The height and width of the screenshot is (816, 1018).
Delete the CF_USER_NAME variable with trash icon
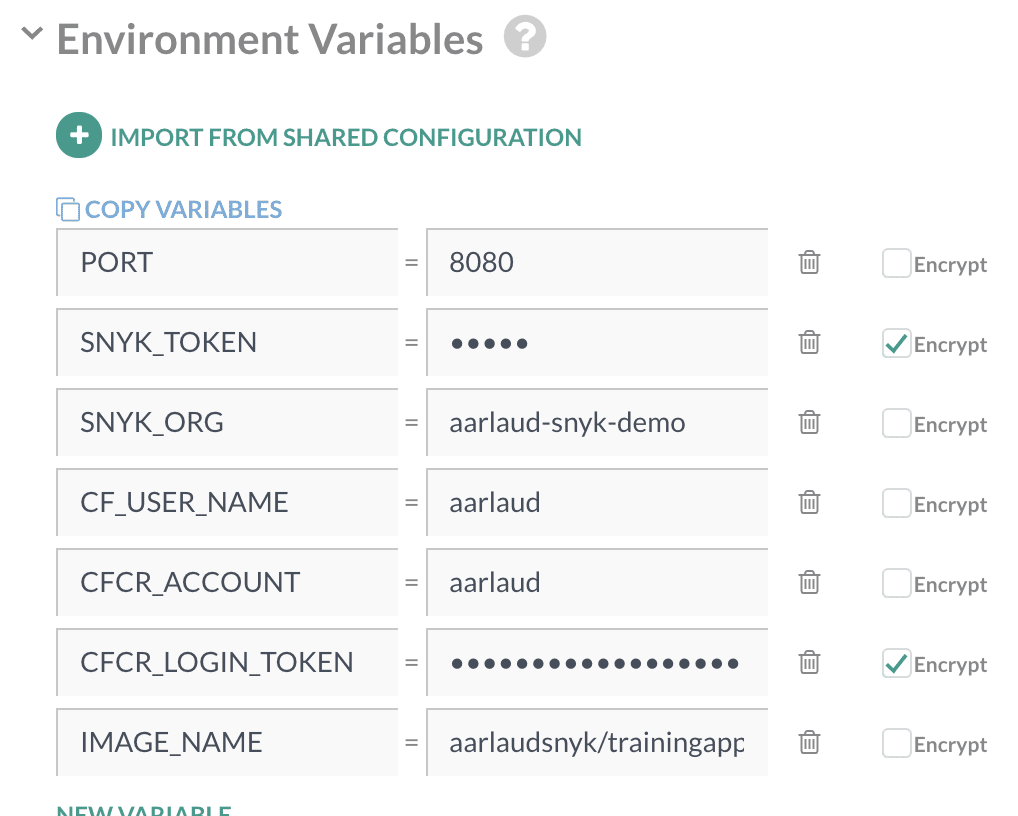click(809, 502)
